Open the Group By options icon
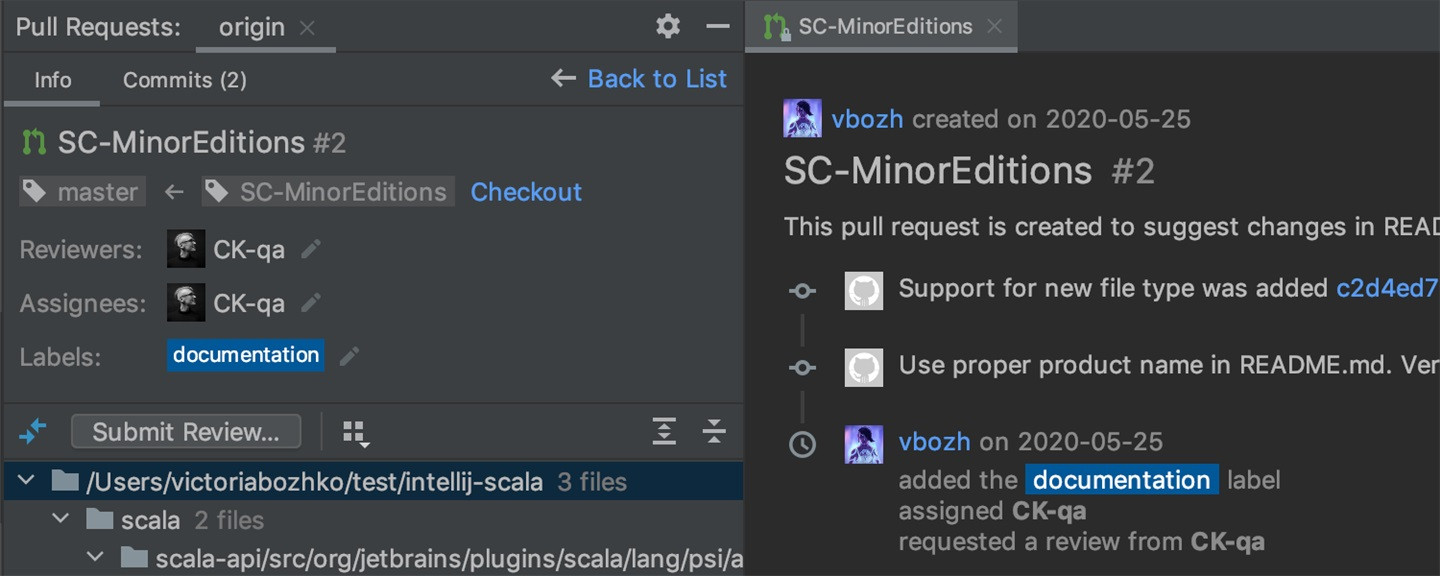 (x=355, y=432)
